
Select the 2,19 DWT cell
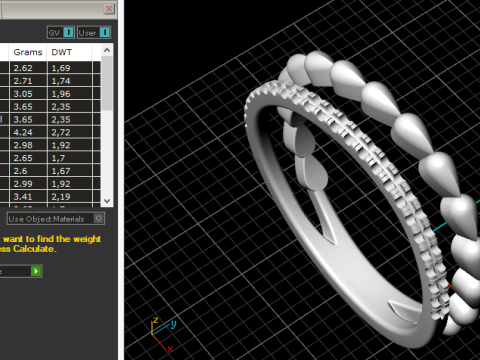pos(70,197)
